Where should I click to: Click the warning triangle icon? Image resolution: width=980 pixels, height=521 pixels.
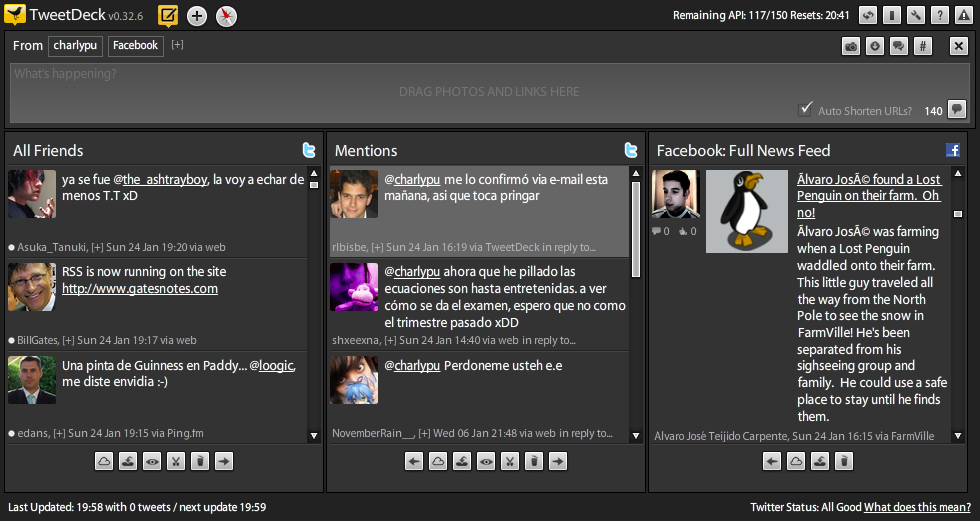coord(964,15)
